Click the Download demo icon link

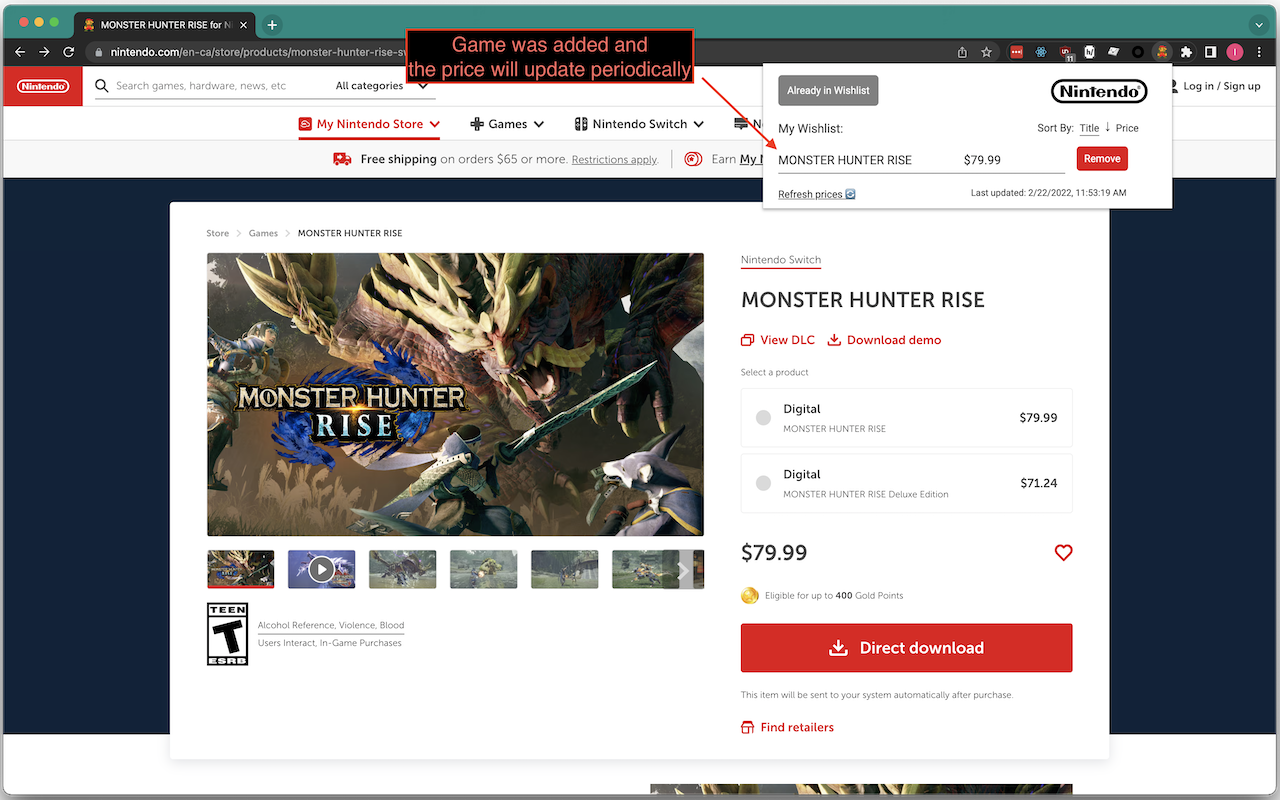pos(884,340)
